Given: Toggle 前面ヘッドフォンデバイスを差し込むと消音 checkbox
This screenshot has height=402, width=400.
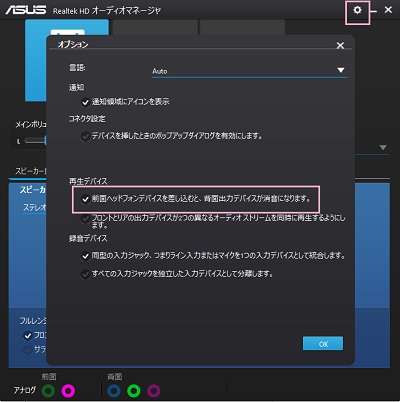Looking at the screenshot, I should (85, 199).
